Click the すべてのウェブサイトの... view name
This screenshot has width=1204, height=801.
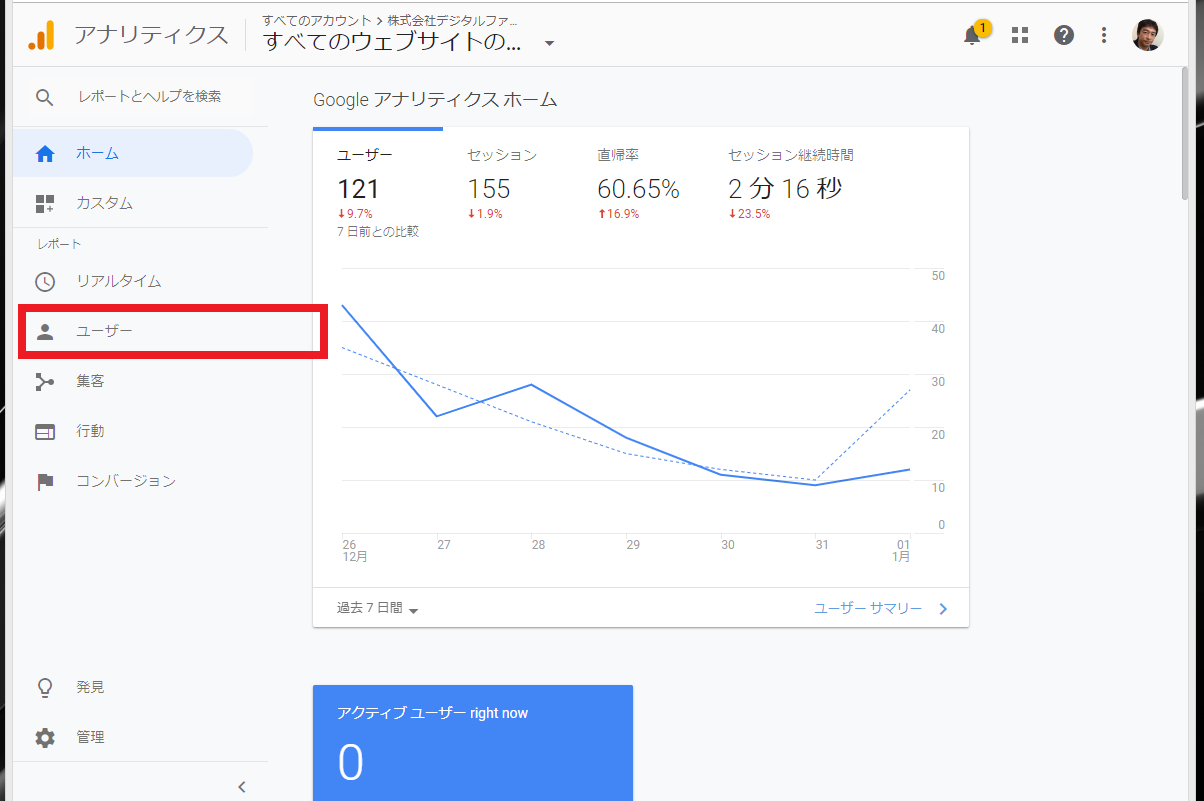click(393, 42)
